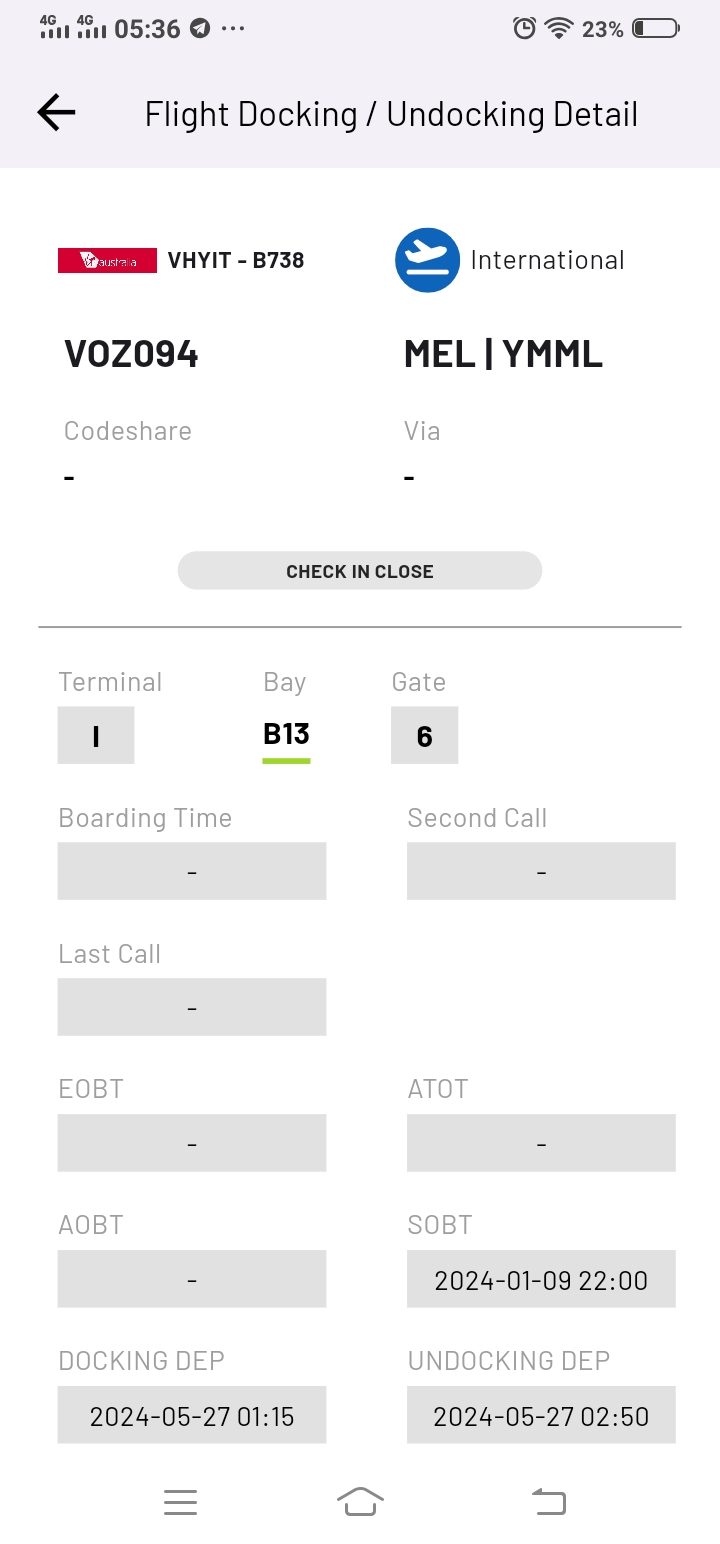720x1544 pixels.
Task: Tap the Virgin Australia airline logo
Action: (x=107, y=260)
